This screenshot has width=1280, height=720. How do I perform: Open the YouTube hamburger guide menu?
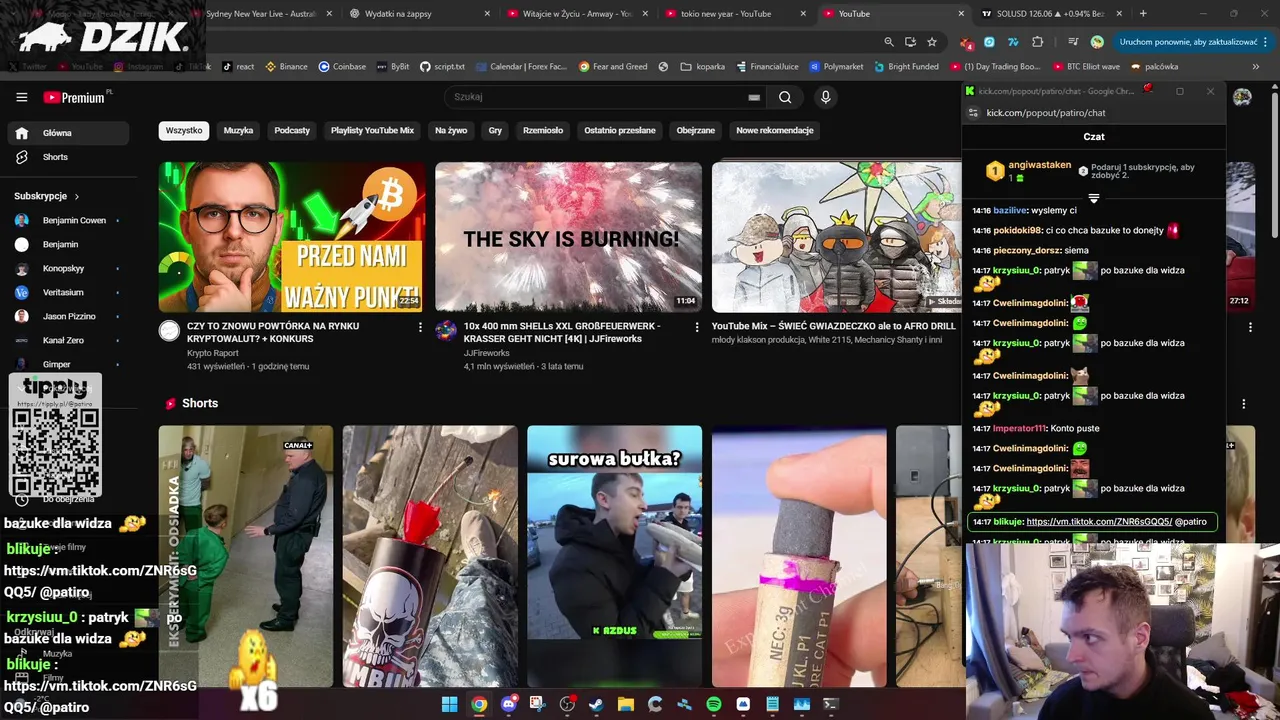coord(22,97)
